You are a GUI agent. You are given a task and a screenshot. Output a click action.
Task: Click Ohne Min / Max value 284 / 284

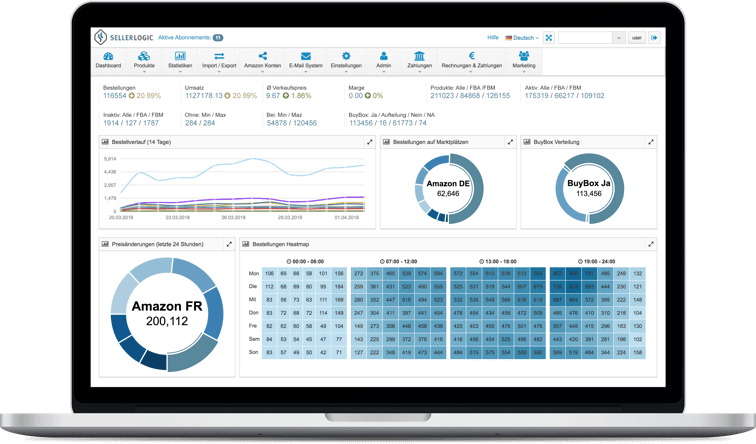point(200,123)
